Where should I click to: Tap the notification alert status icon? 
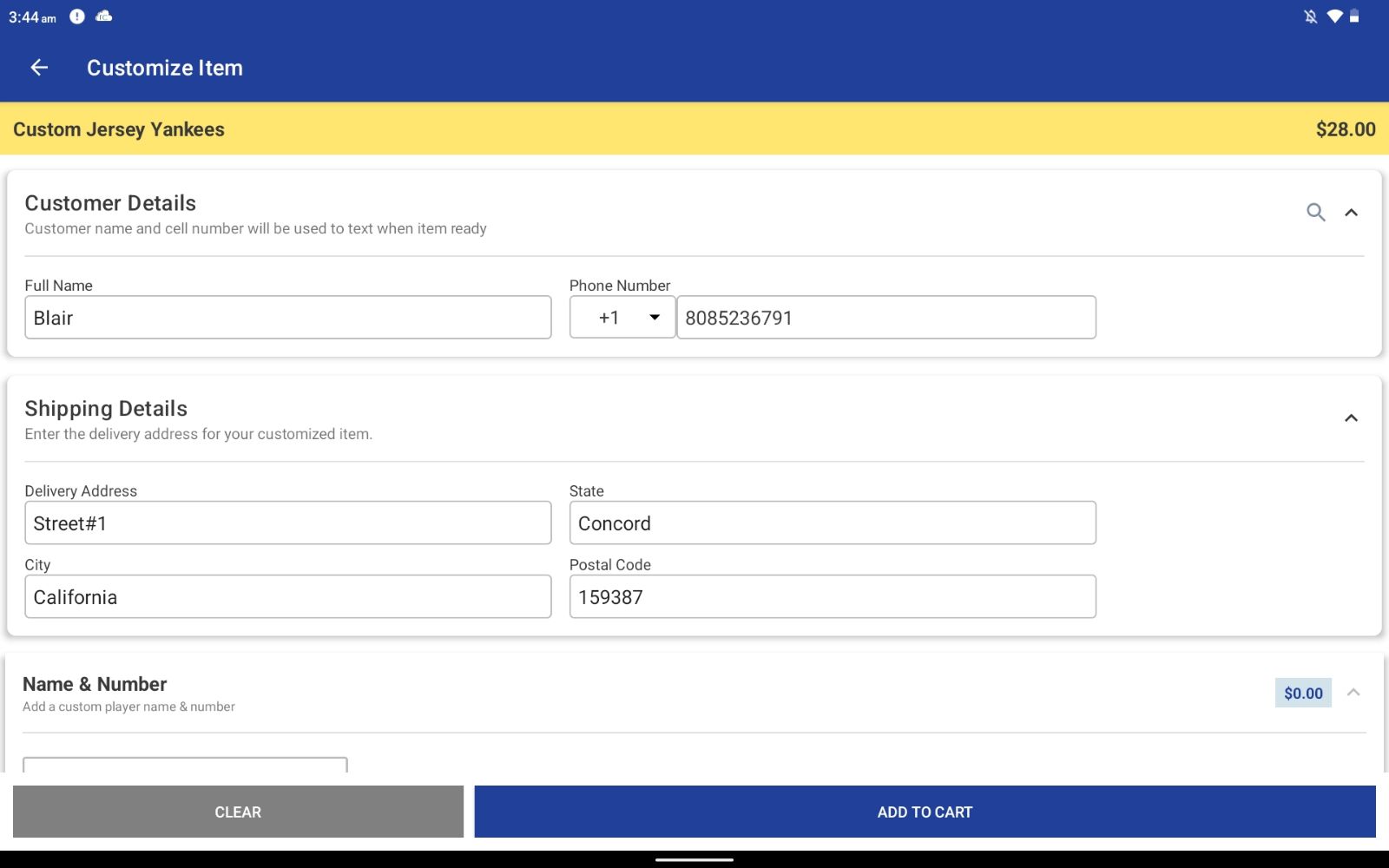tap(77, 16)
